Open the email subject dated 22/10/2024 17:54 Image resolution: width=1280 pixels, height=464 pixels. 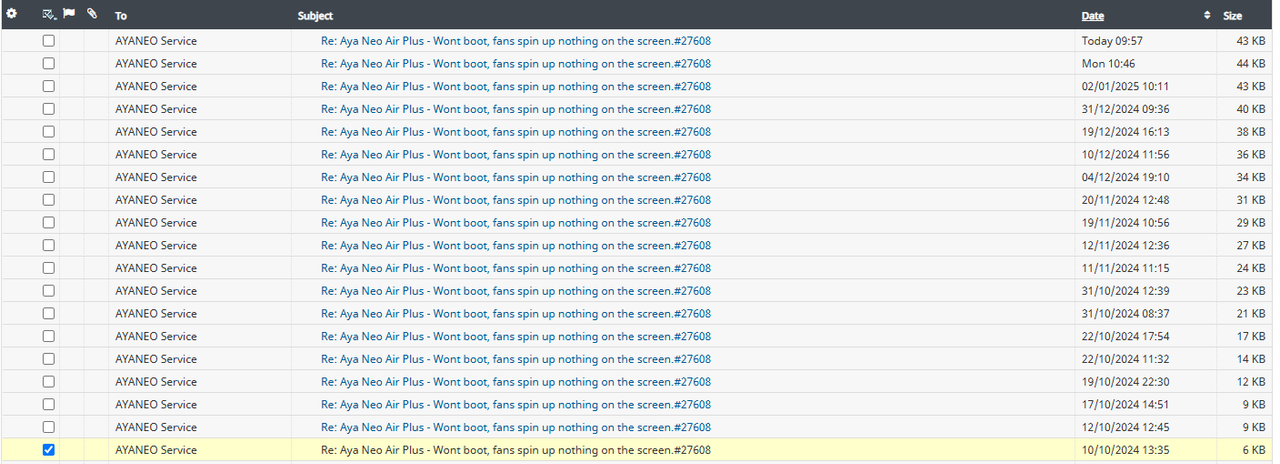point(516,336)
